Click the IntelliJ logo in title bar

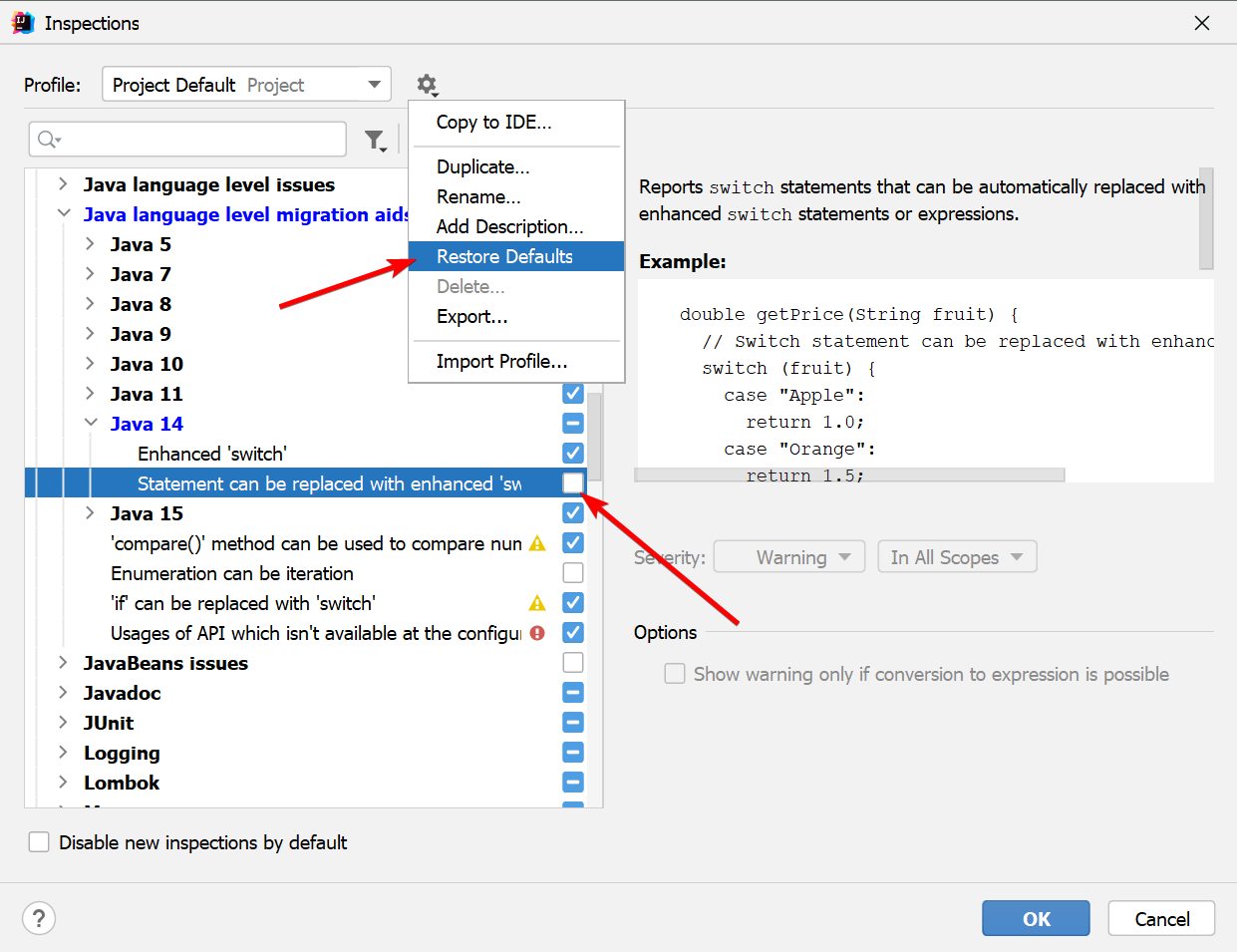22,22
